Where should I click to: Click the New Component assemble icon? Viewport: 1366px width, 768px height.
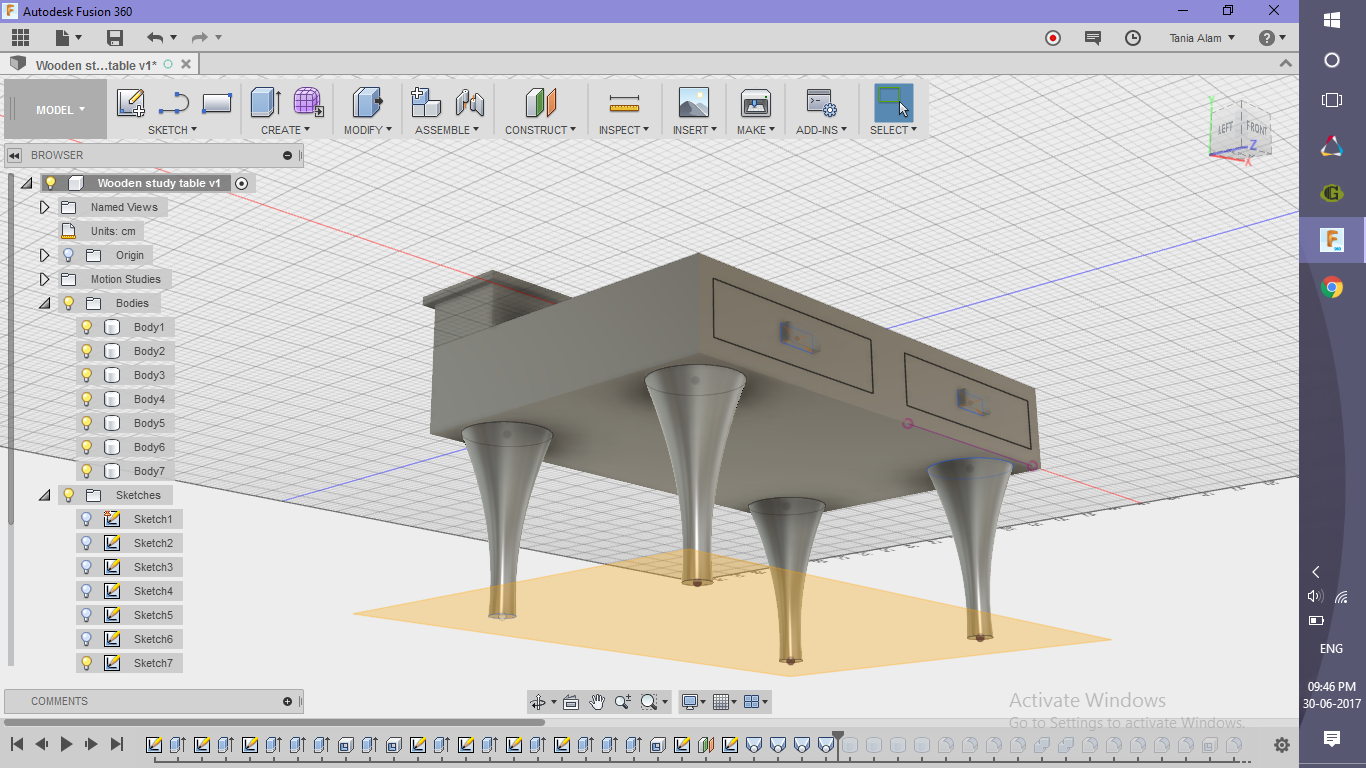[x=426, y=103]
